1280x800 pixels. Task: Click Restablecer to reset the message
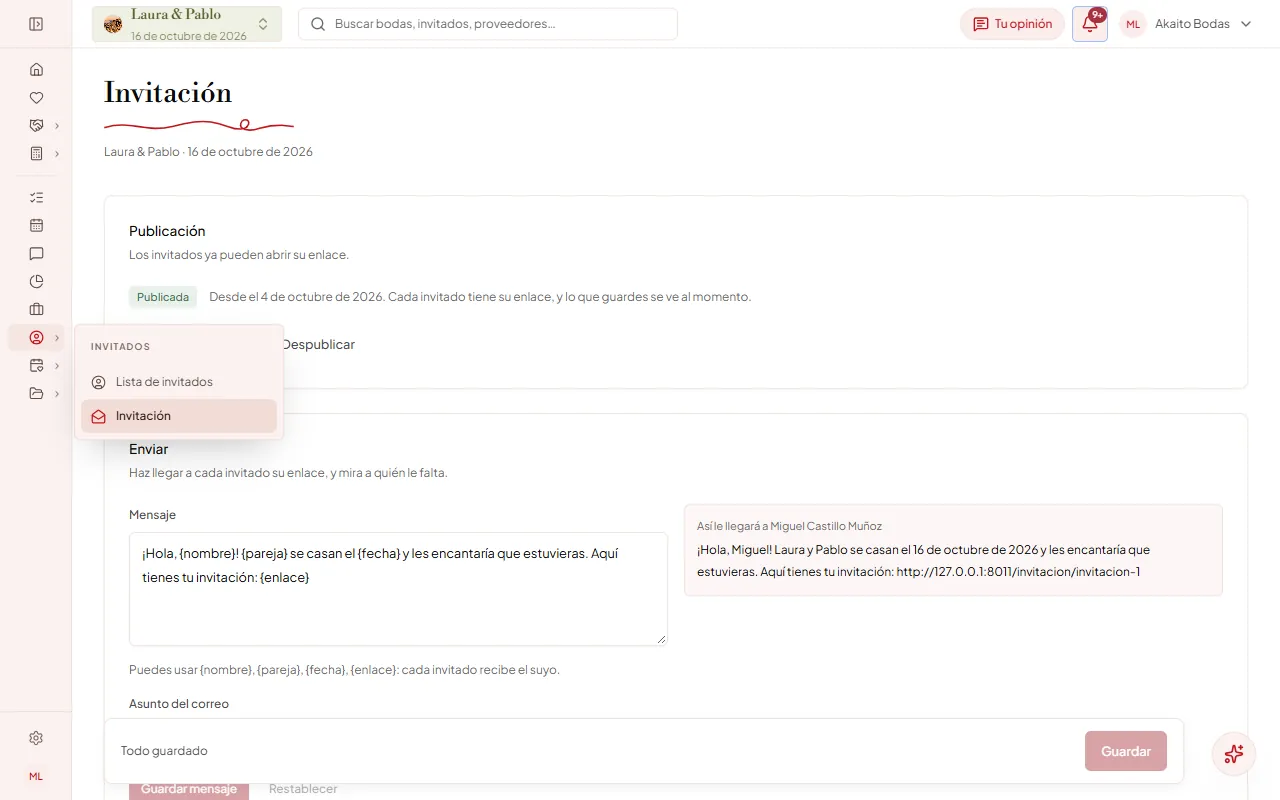pyautogui.click(x=303, y=789)
